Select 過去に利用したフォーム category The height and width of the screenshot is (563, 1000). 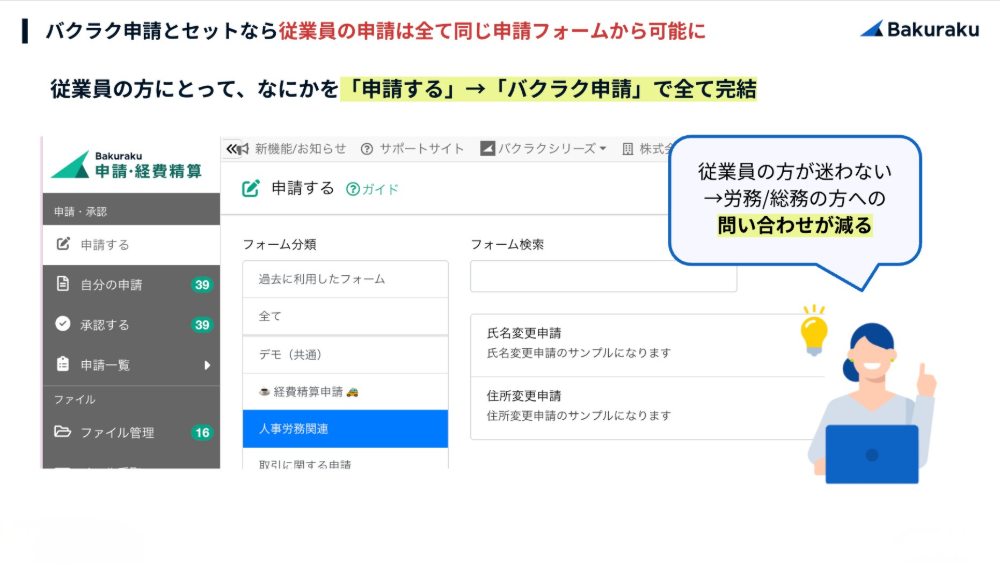[345, 279]
